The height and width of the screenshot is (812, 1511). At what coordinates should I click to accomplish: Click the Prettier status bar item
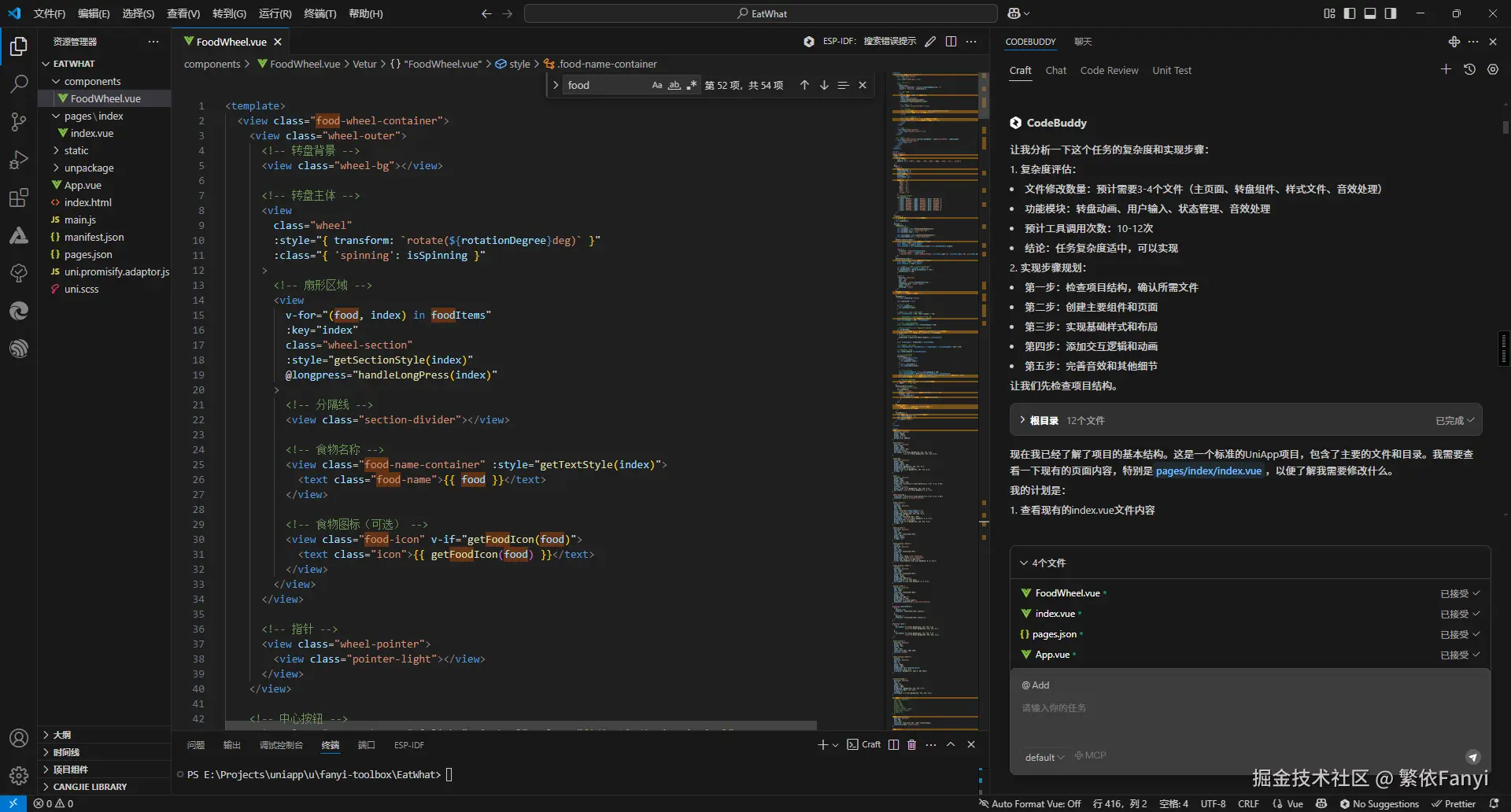click(1454, 803)
